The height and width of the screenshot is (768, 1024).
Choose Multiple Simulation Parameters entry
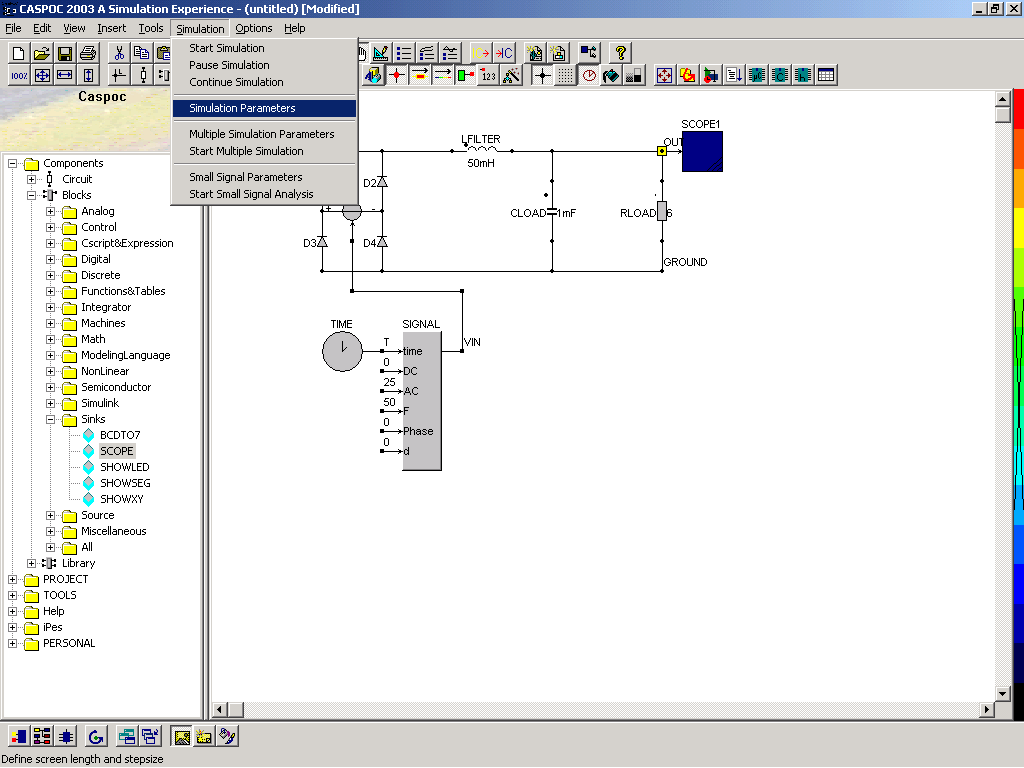264,134
